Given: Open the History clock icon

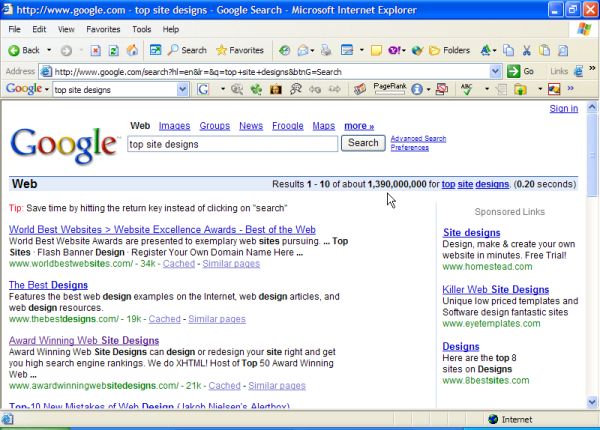Looking at the screenshot, I should [284, 50].
